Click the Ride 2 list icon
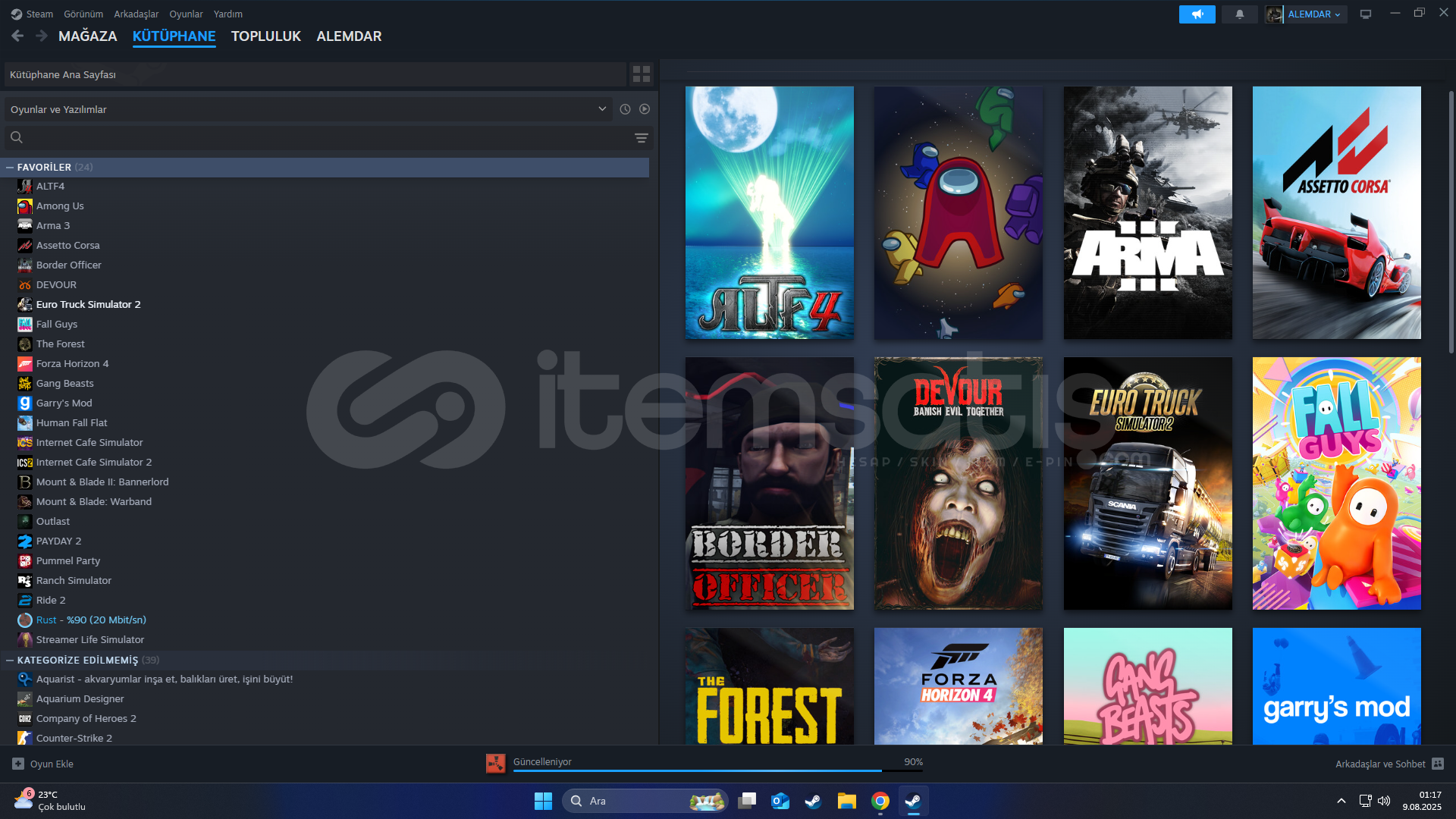This screenshot has height=819, width=1456. click(25, 601)
